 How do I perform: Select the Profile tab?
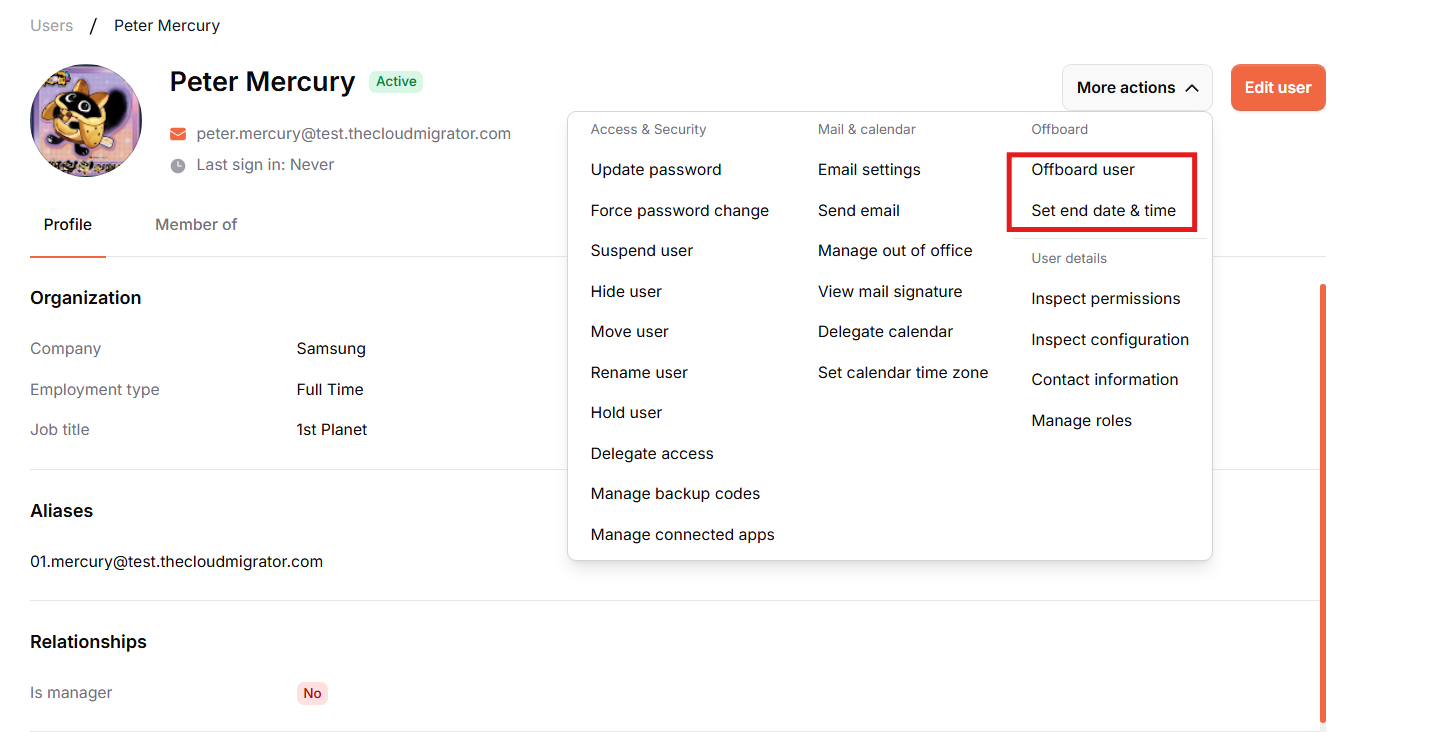pos(68,225)
